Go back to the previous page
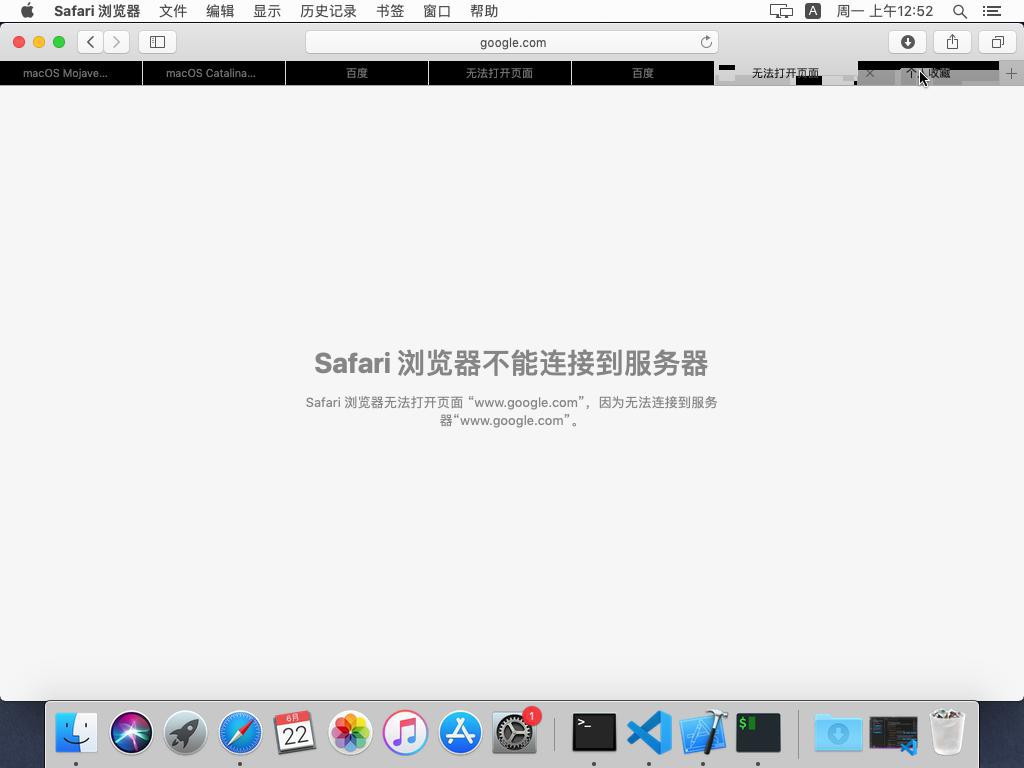The width and height of the screenshot is (1024, 768). (x=91, y=42)
